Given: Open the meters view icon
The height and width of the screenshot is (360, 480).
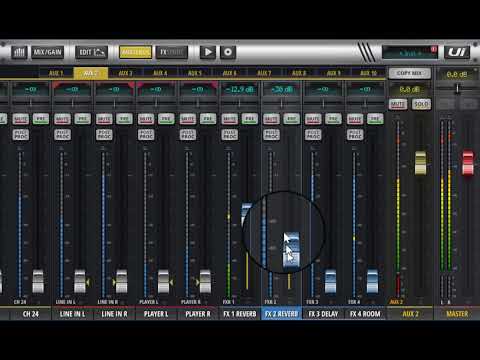Looking at the screenshot, I should [x=19, y=52].
